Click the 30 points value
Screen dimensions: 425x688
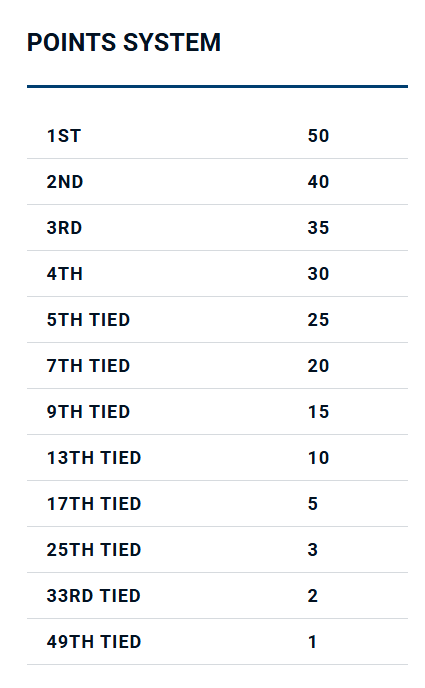coord(318,274)
